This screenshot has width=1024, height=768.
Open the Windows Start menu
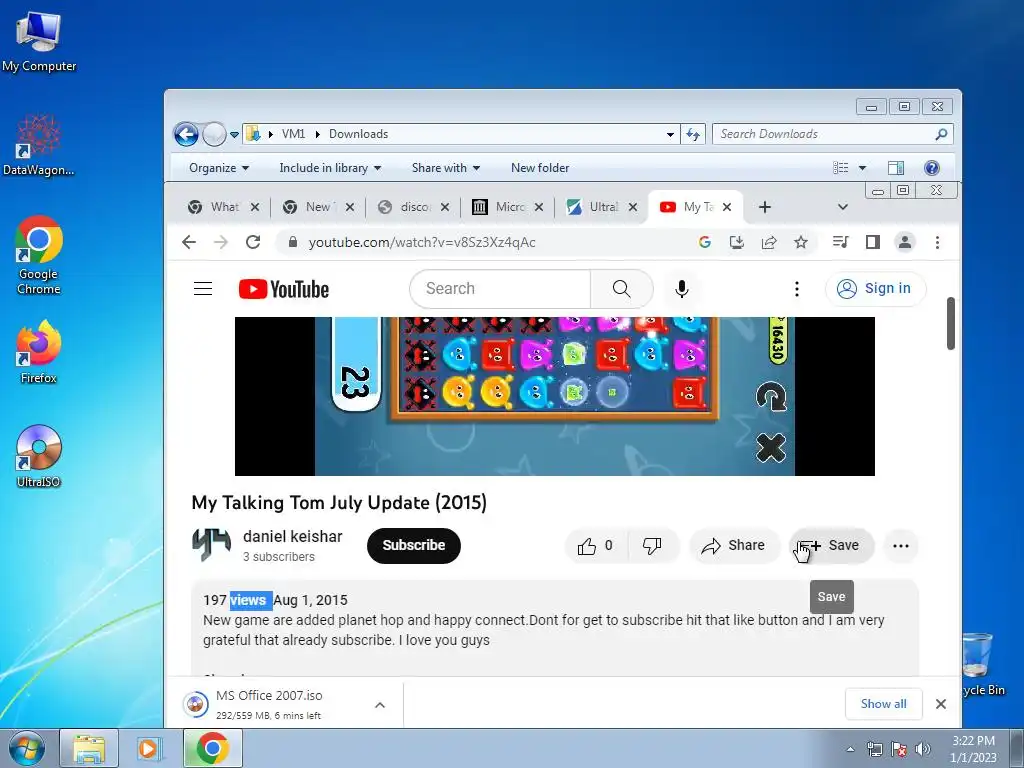click(27, 749)
